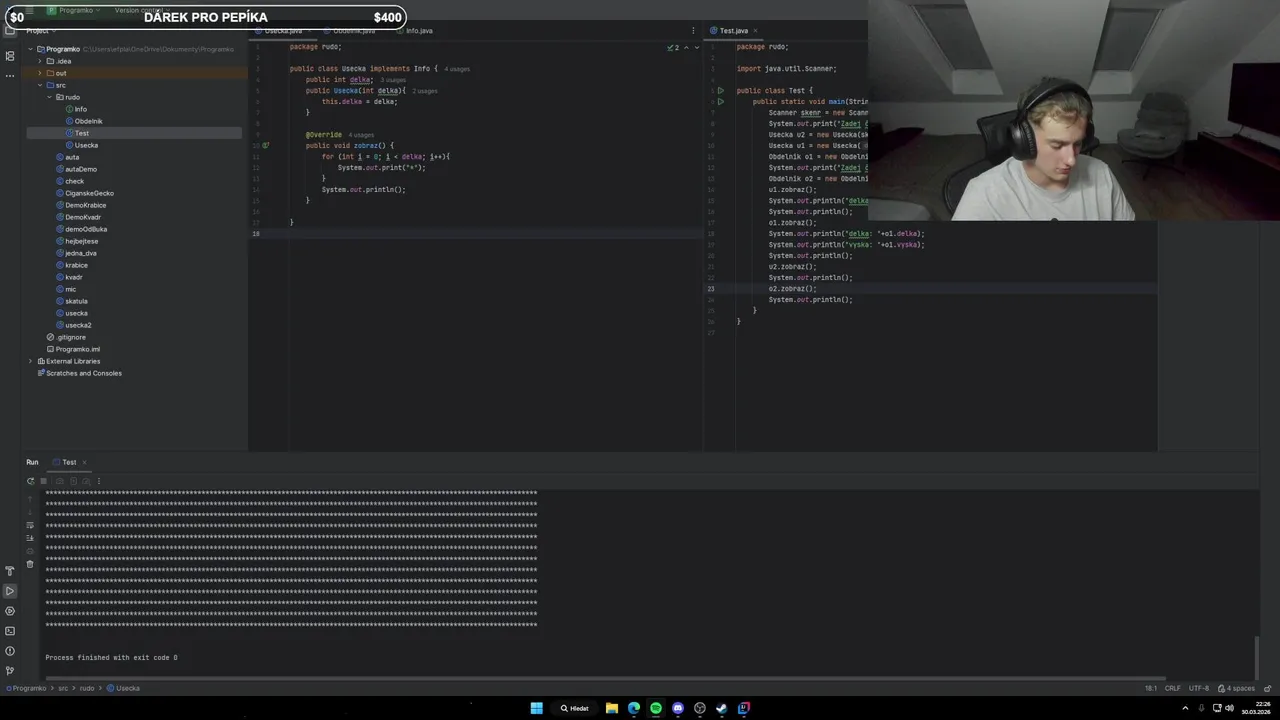Open the Git version control tool window
1280x720 pixels.
click(10, 671)
